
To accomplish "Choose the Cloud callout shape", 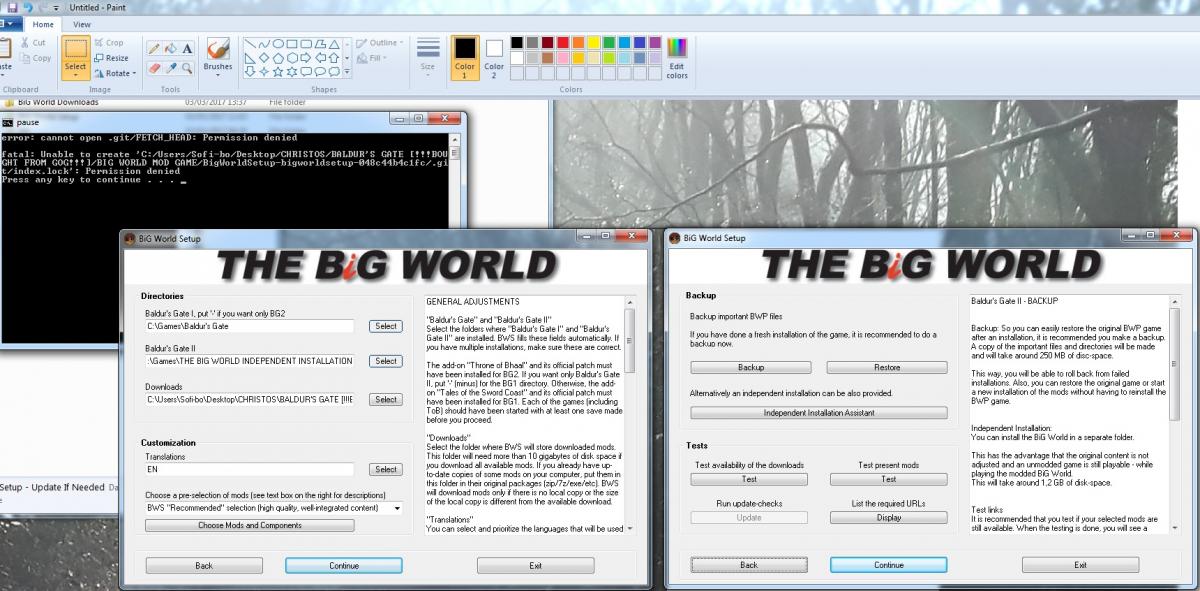I will pos(334,72).
